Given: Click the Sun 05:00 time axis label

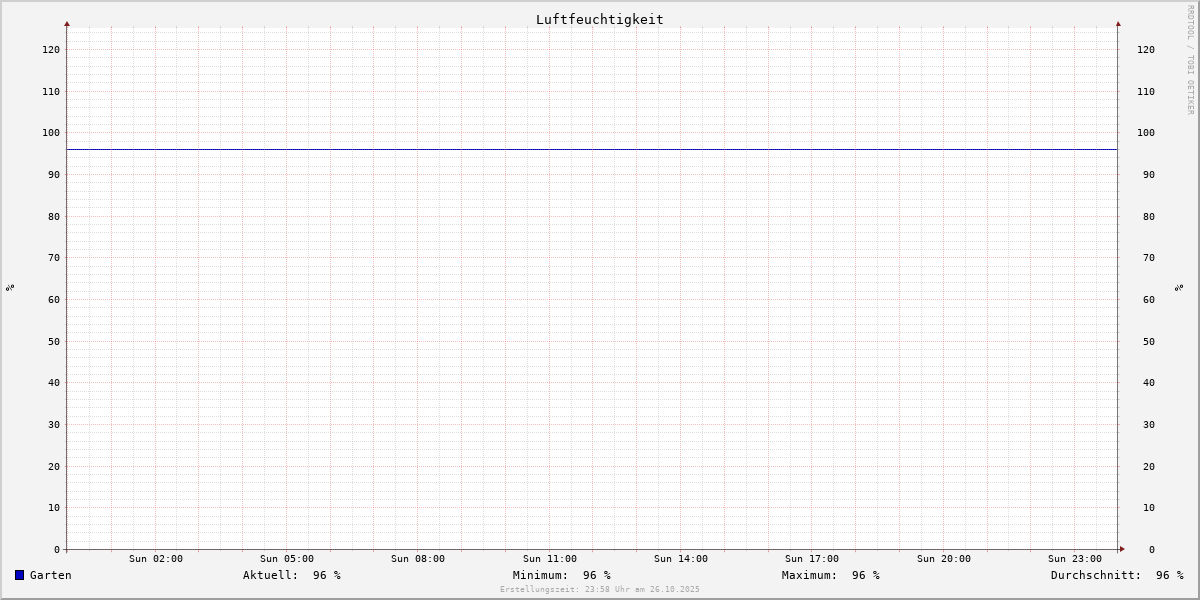Looking at the screenshot, I should click(287, 559).
